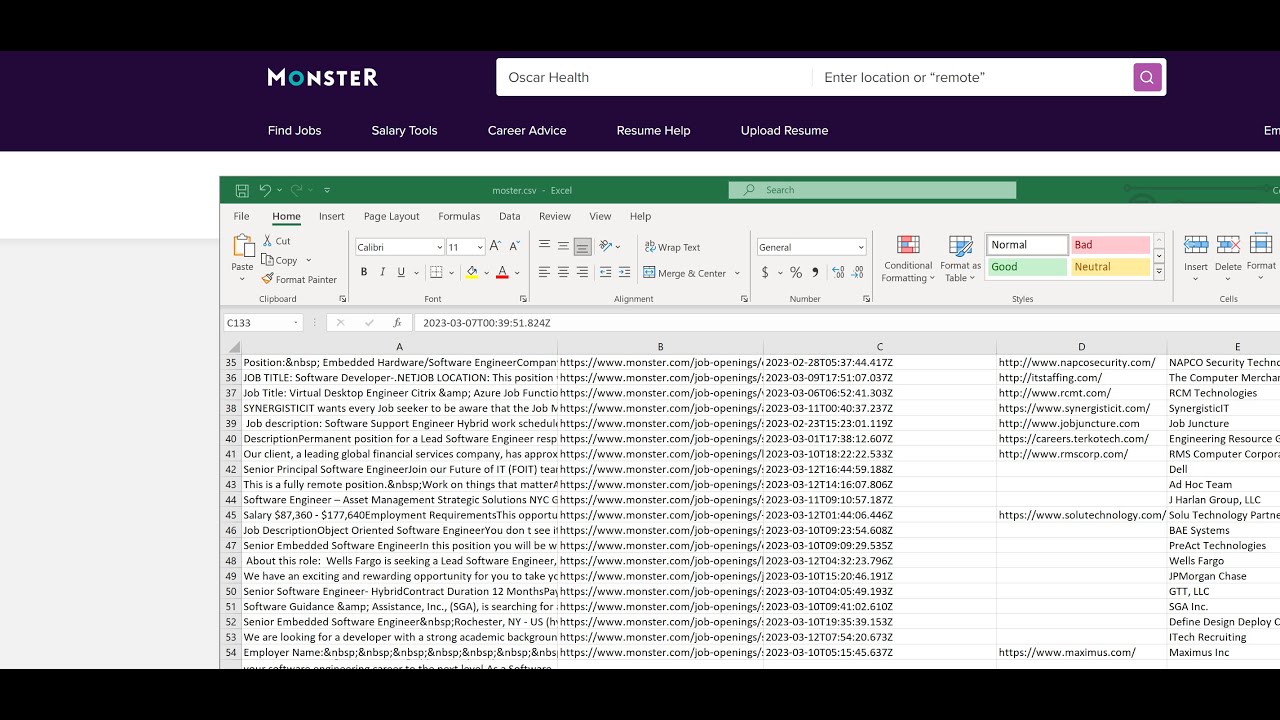1280x720 pixels.
Task: Apply red font color
Action: coord(502,272)
